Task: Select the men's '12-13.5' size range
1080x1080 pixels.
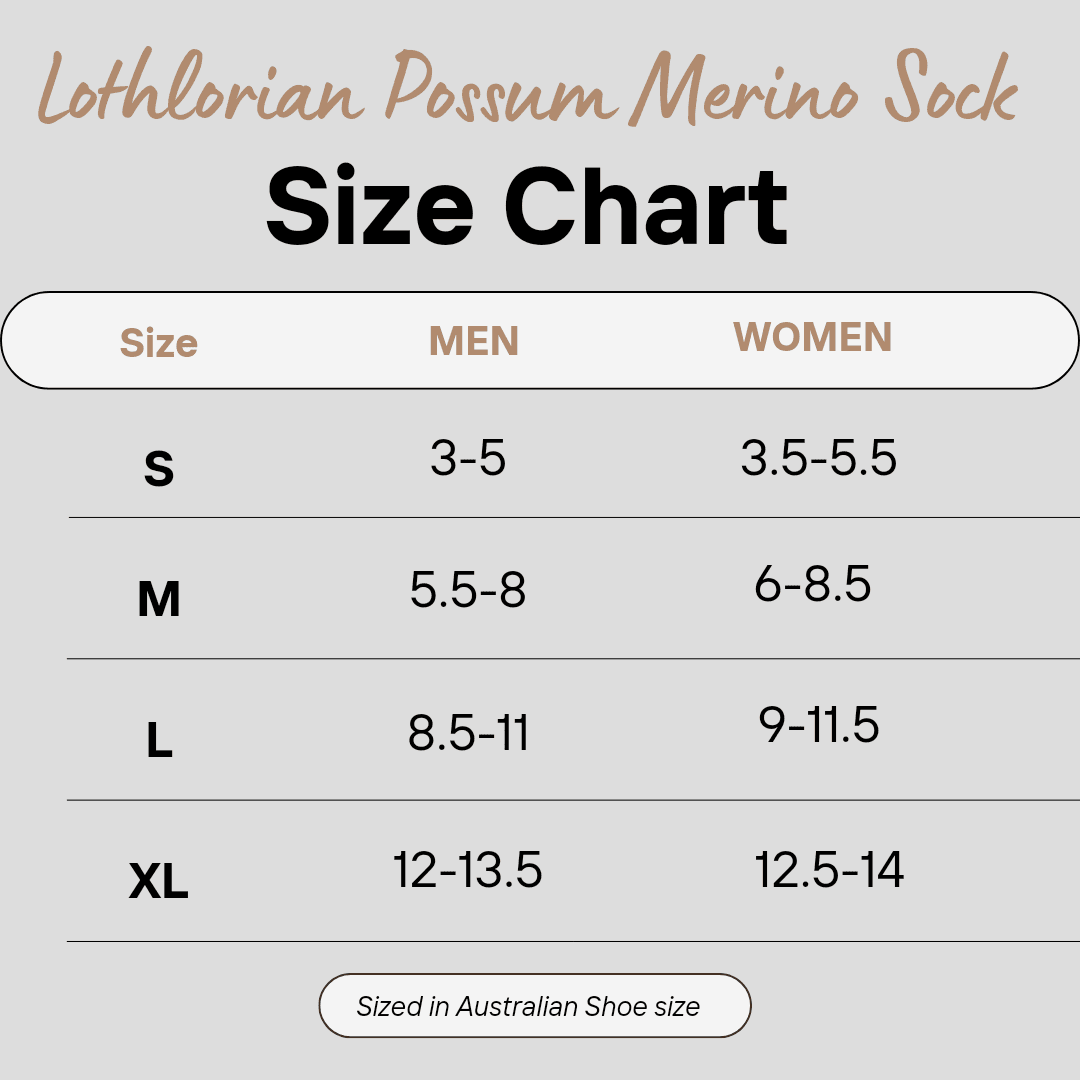Action: click(468, 870)
